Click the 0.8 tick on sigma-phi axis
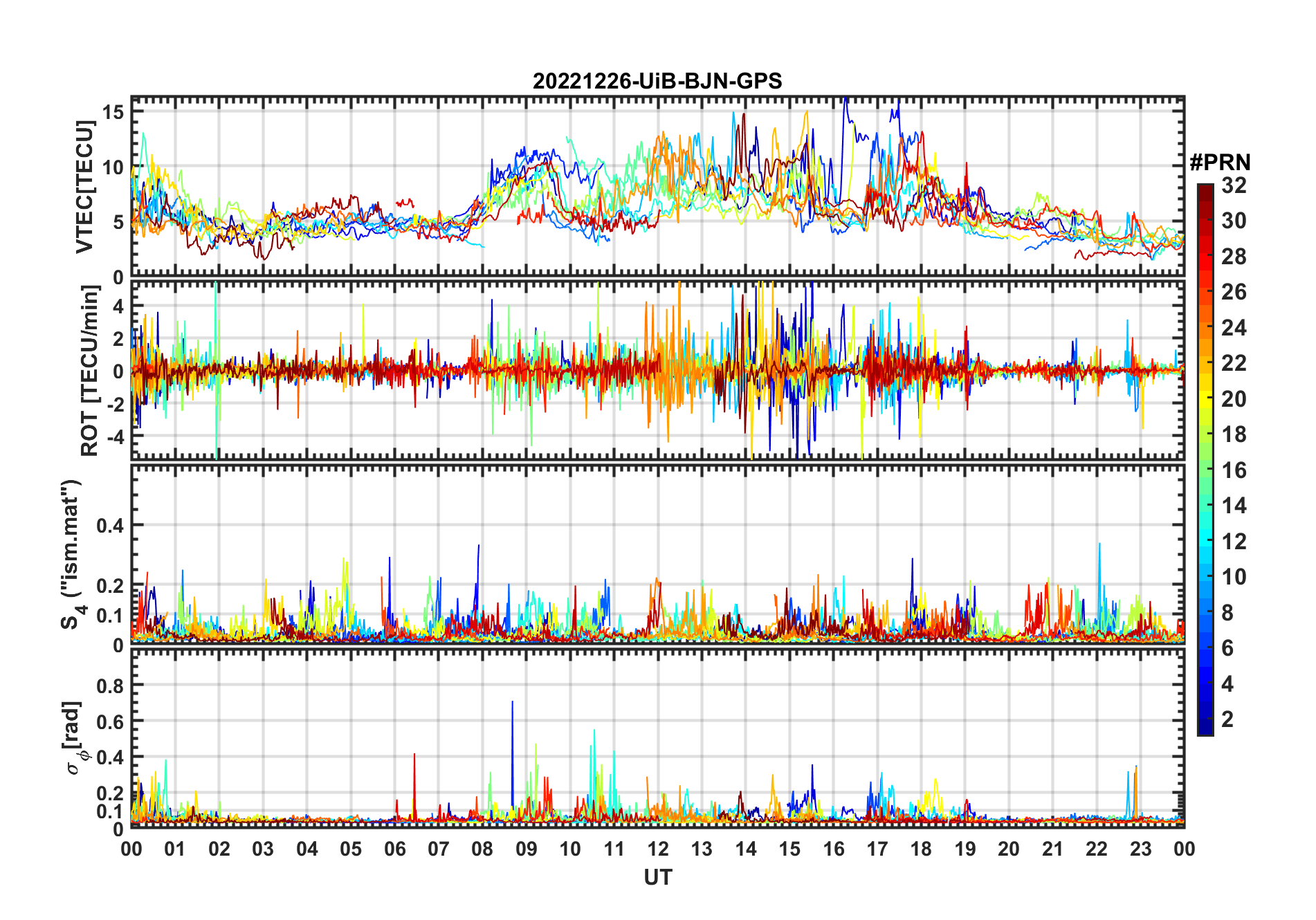This screenshot has width=1316, height=920. 110,686
